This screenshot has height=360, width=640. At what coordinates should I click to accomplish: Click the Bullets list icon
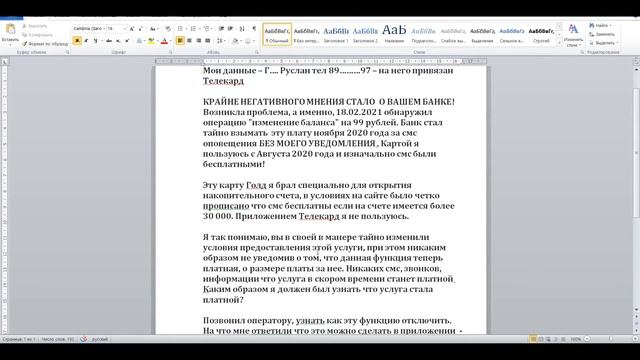pyautogui.click(x=180, y=29)
